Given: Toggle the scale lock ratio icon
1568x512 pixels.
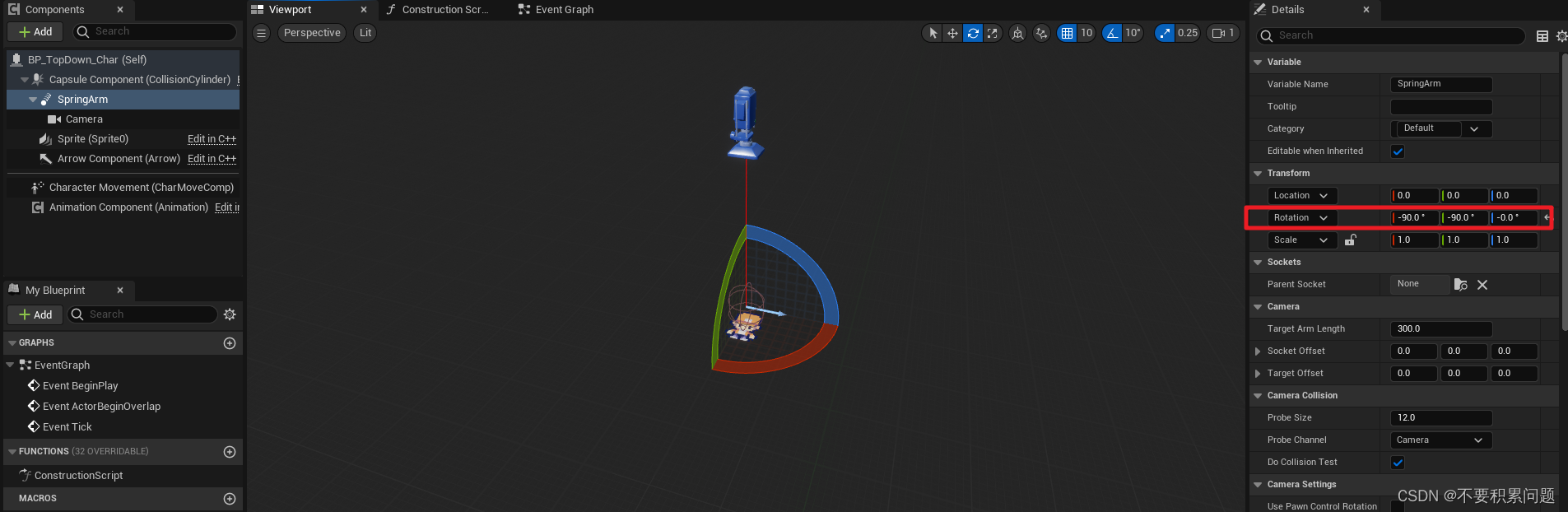Looking at the screenshot, I should click(1351, 240).
